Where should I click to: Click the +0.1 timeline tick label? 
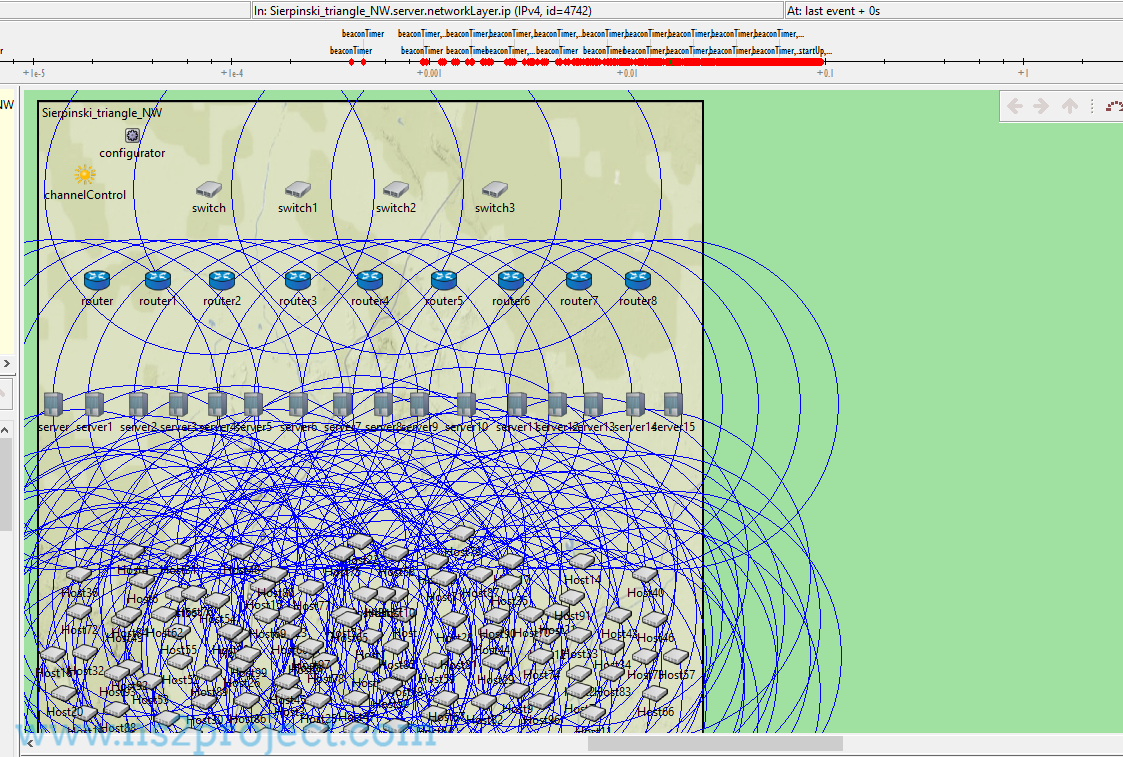pyautogui.click(x=825, y=73)
